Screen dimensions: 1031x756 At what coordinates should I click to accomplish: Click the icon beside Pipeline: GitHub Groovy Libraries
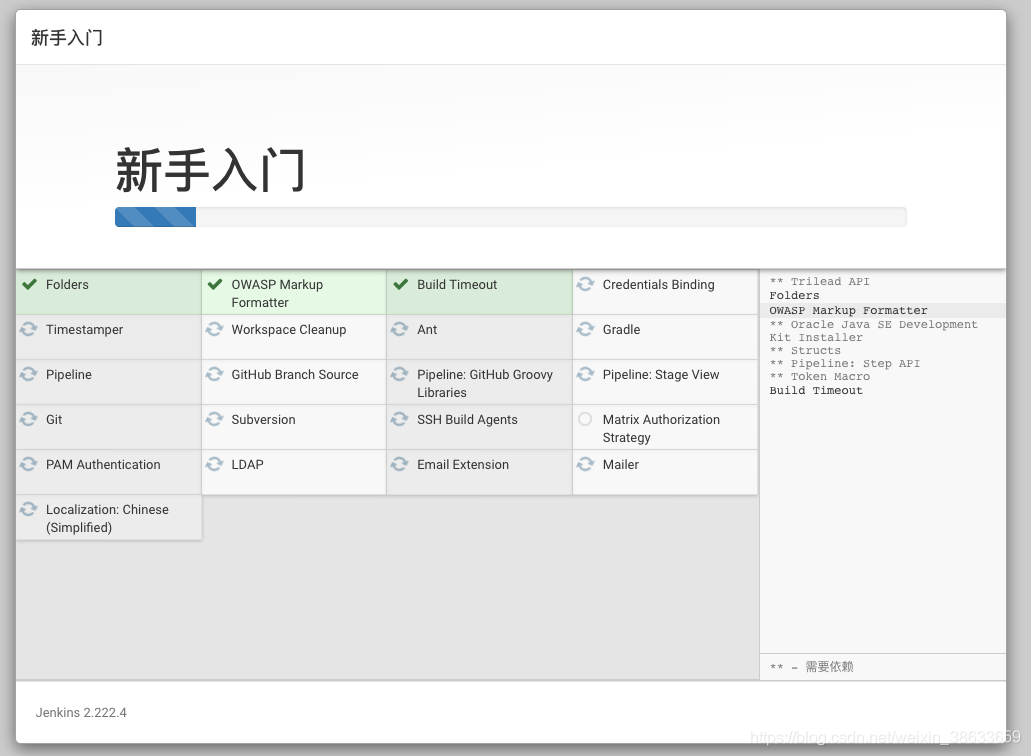pos(400,374)
